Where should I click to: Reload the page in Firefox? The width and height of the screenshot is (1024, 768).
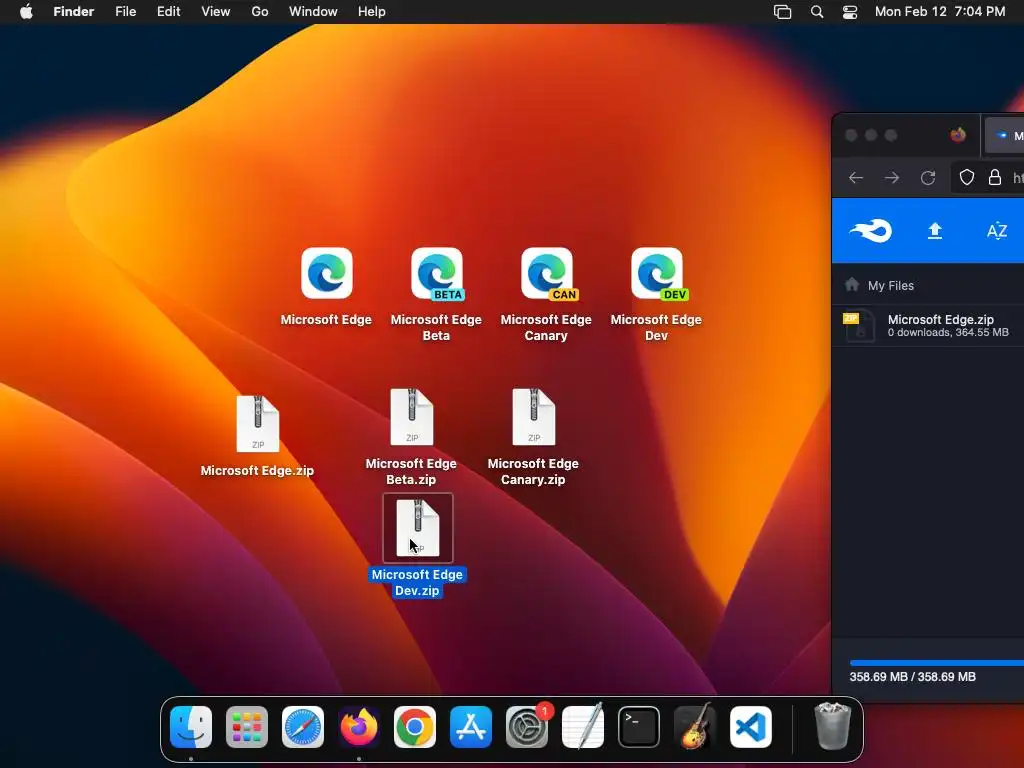[x=928, y=178]
